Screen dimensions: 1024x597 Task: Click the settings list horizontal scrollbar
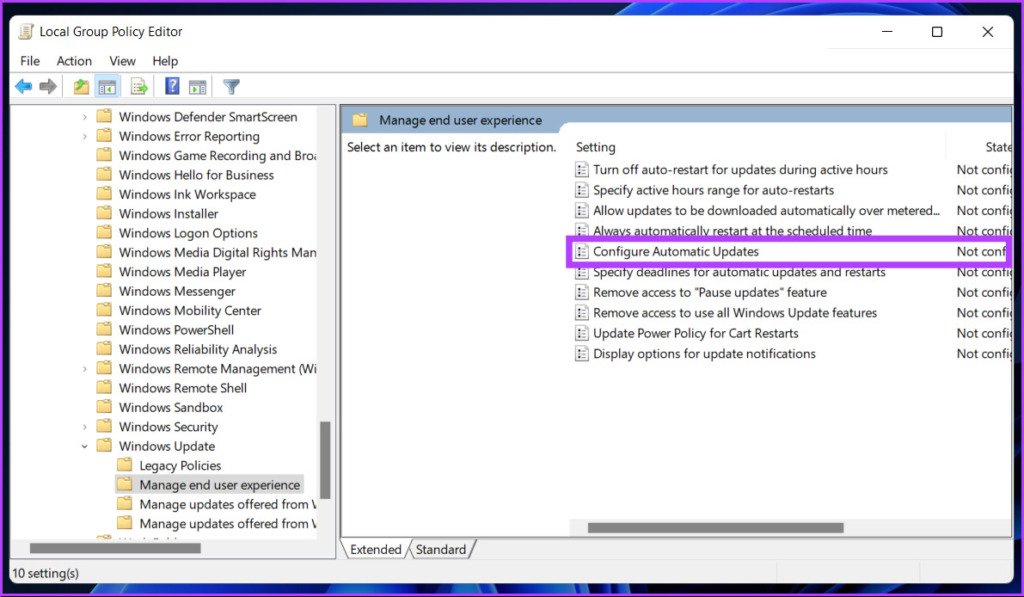(x=715, y=528)
